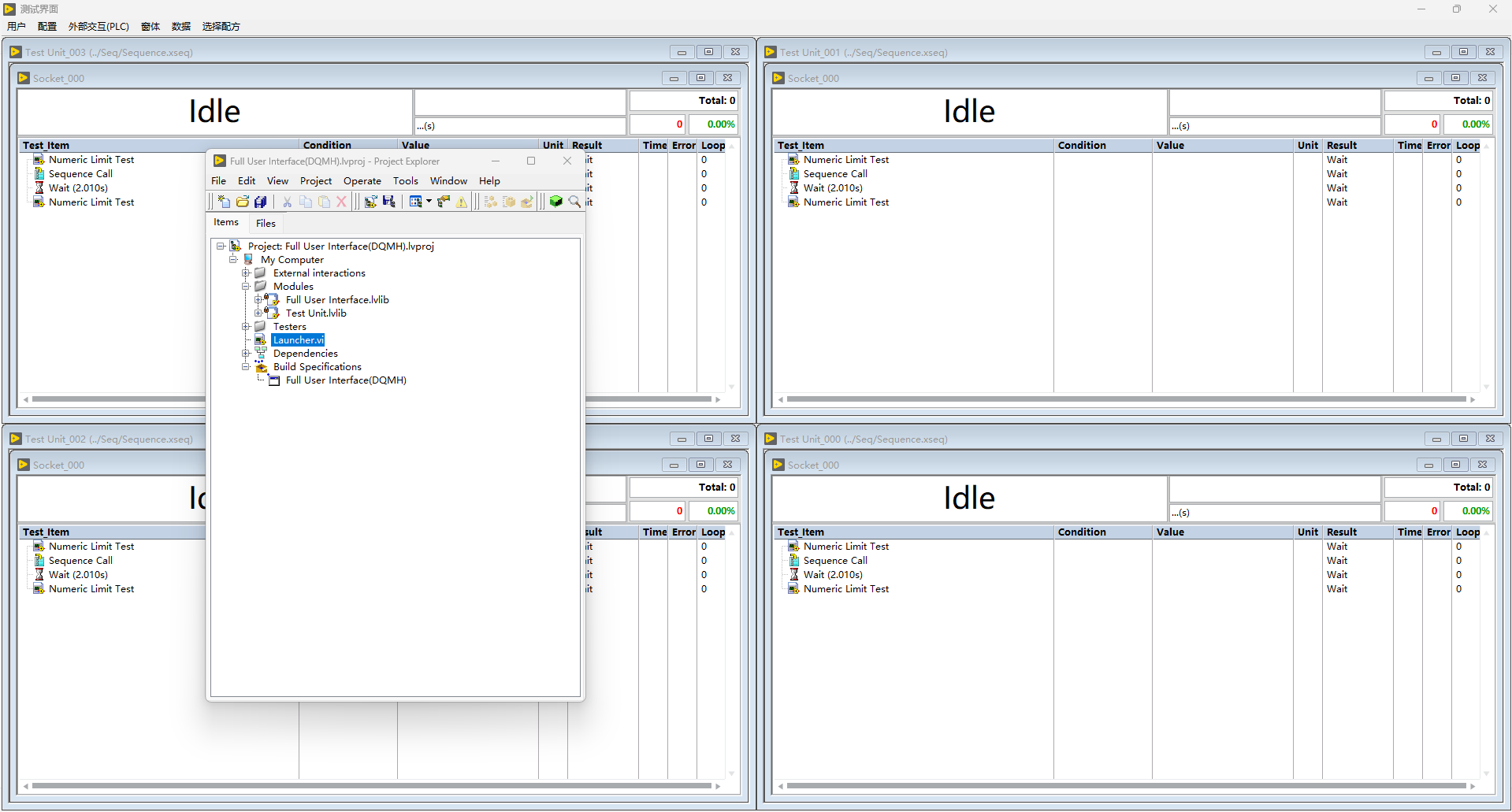Open the toolbar filter view dropdown arrow
Image resolution: width=1512 pixels, height=812 pixels.
tap(429, 202)
